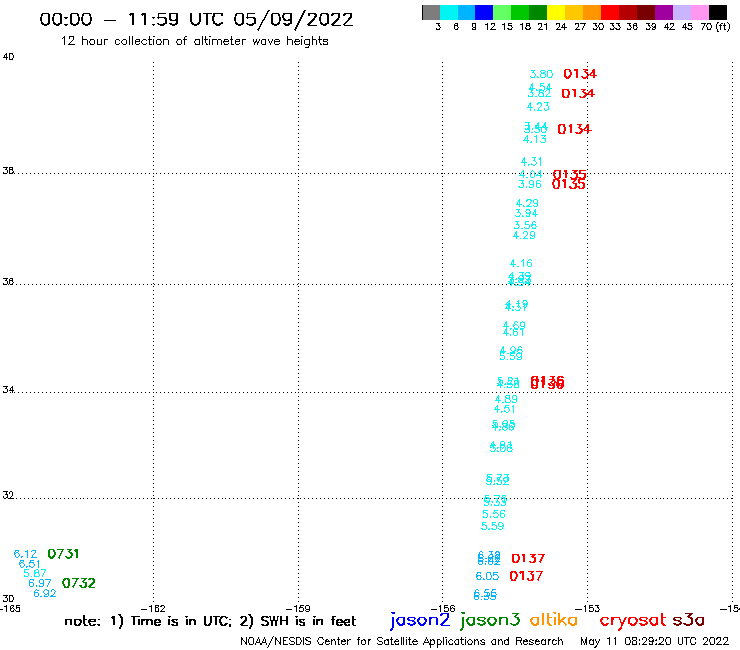Click the longitude axis label -165

[x=10, y=609]
